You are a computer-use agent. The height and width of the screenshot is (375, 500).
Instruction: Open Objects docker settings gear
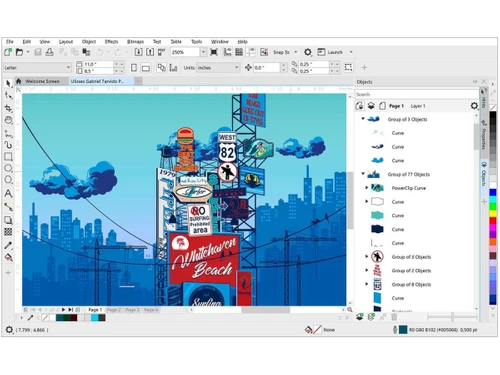point(474,106)
